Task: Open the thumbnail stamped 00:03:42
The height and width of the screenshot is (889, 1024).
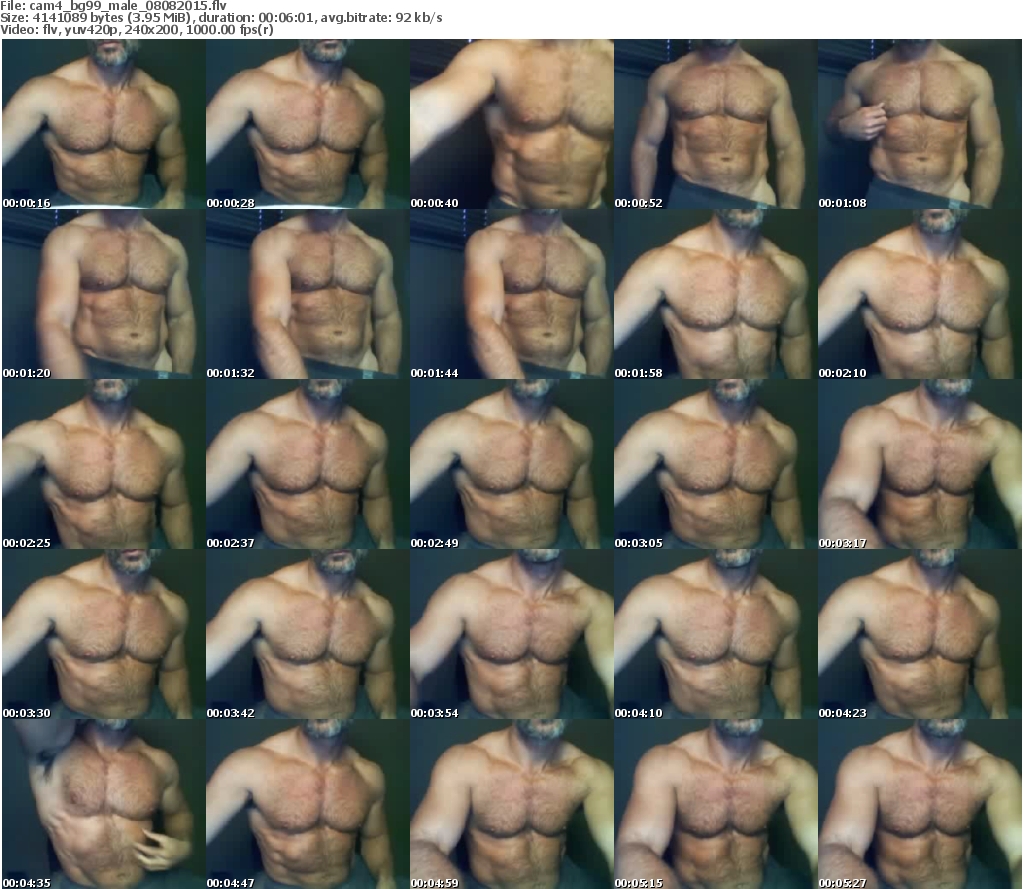Action: [308, 634]
